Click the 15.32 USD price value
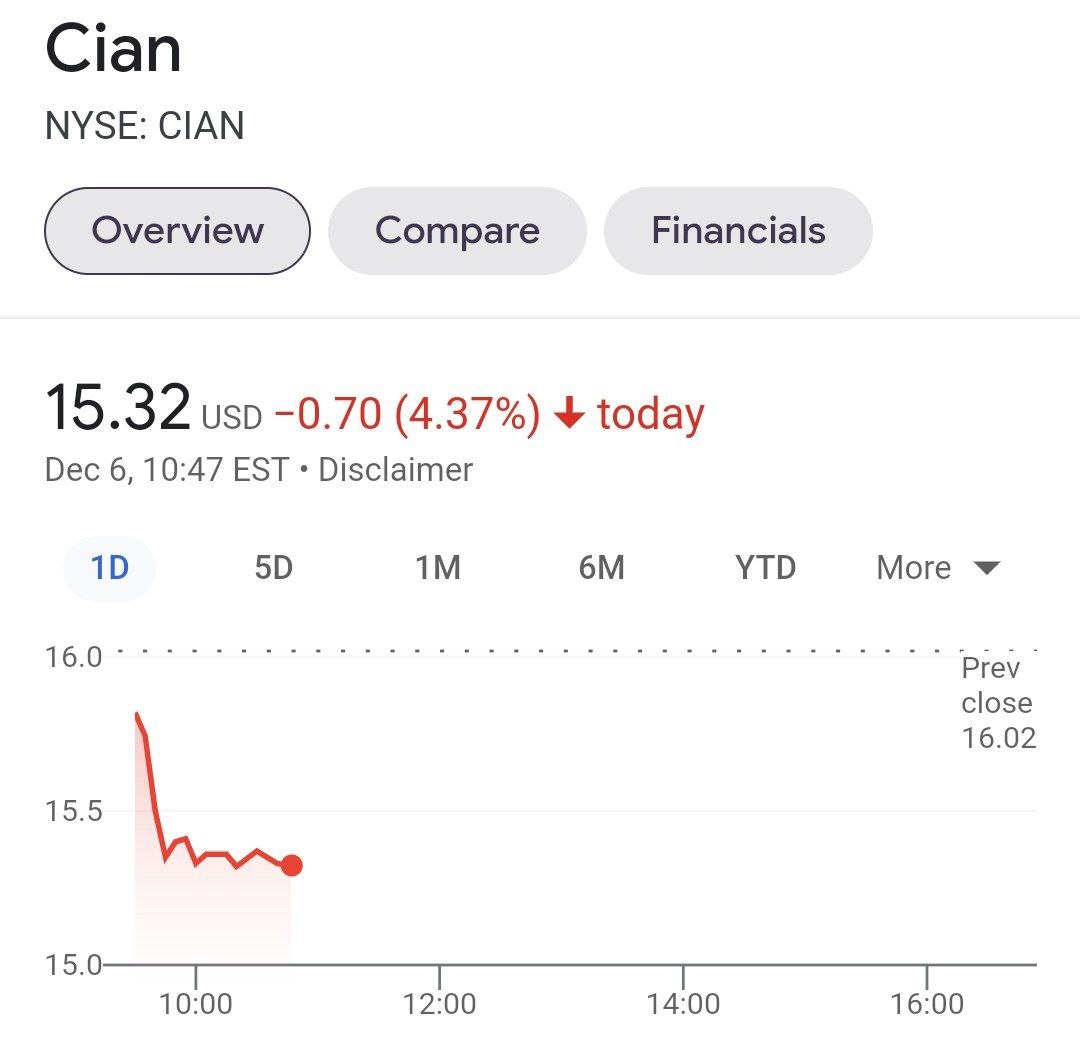The width and height of the screenshot is (1080, 1063). tap(118, 410)
